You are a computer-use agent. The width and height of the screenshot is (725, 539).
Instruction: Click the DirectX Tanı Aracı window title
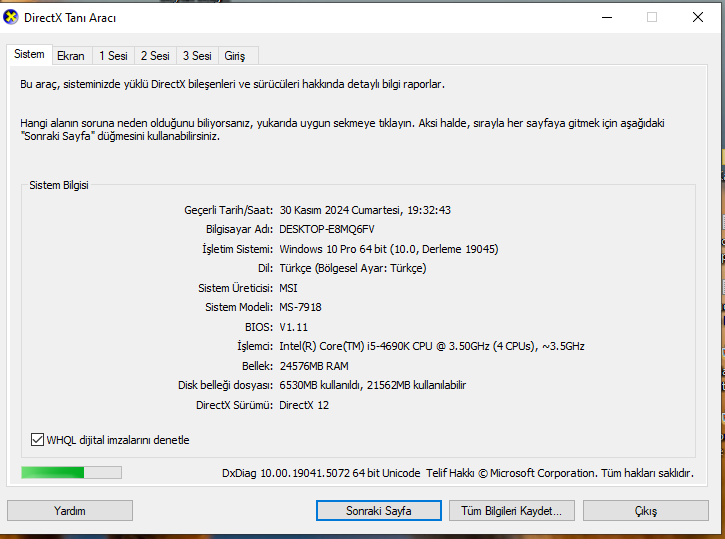(x=70, y=18)
